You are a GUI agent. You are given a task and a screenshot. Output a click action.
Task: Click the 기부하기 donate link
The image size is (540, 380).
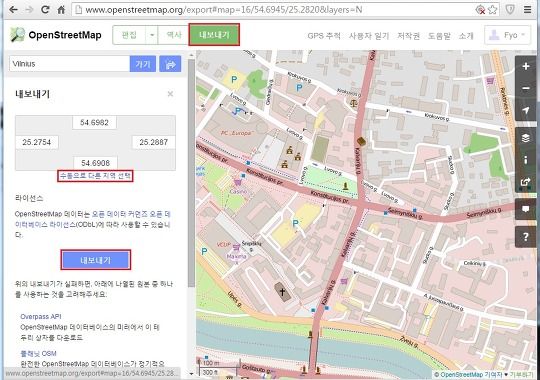pyautogui.click(x=521, y=374)
